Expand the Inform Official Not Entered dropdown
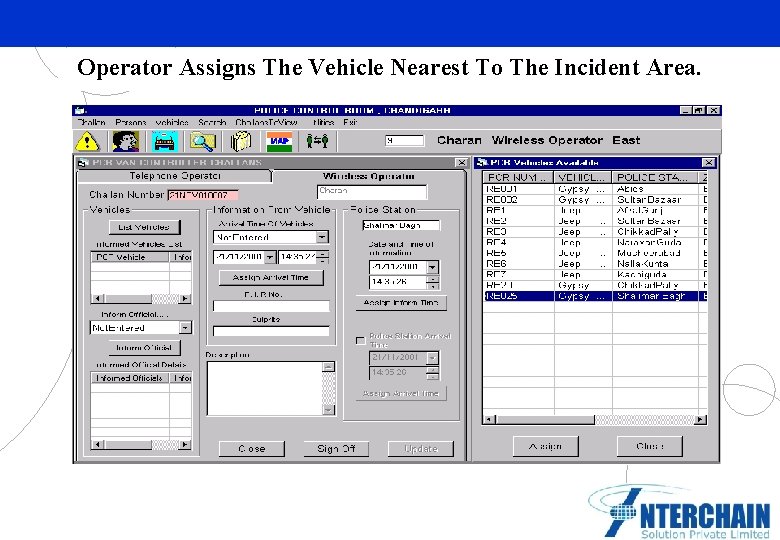The height and width of the screenshot is (540, 780). pos(185,328)
